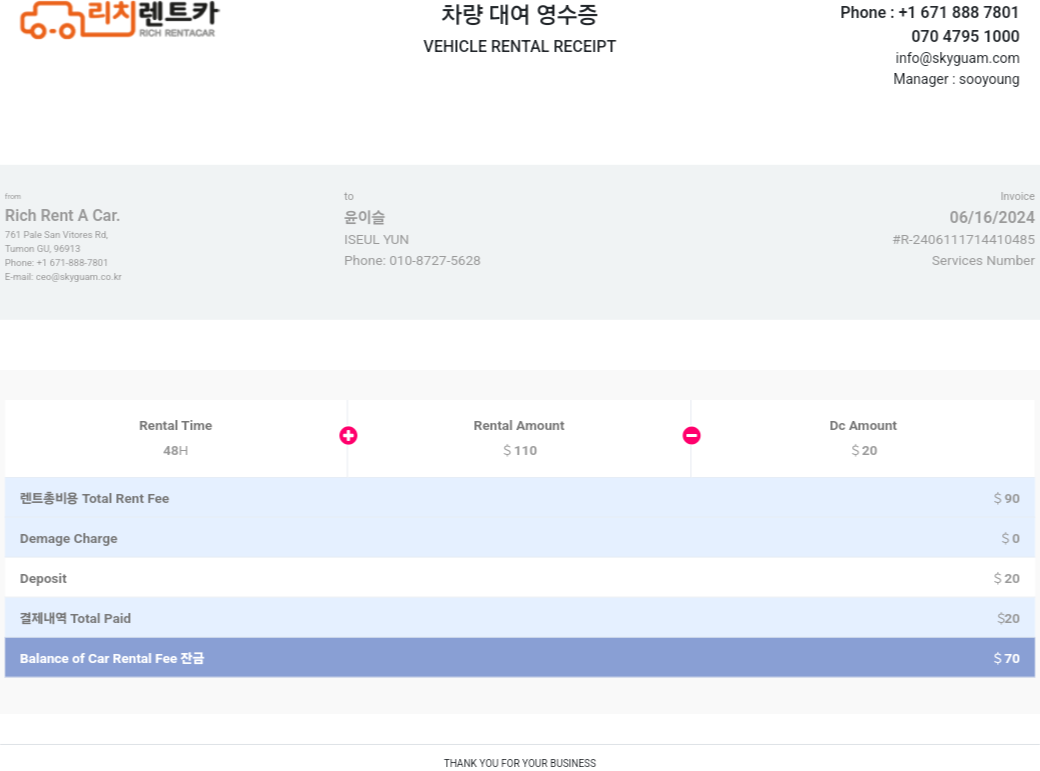Click the customer phone 010-8727-5628
The height and width of the screenshot is (771, 1040).
434,261
